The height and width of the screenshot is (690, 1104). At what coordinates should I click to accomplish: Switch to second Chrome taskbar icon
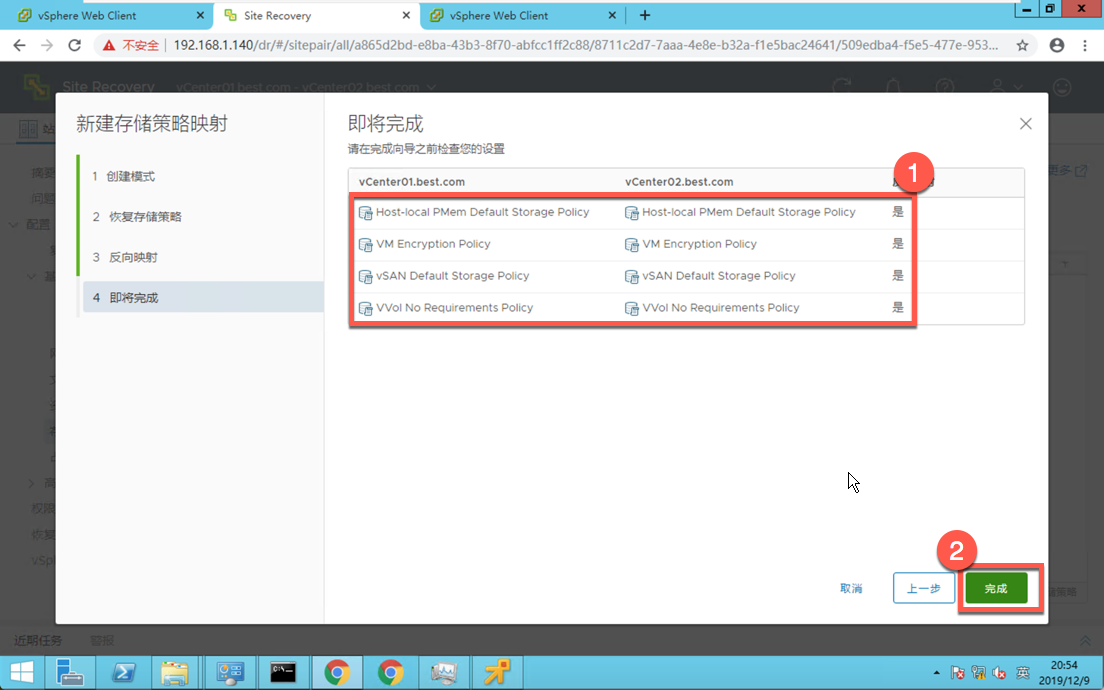(390, 672)
